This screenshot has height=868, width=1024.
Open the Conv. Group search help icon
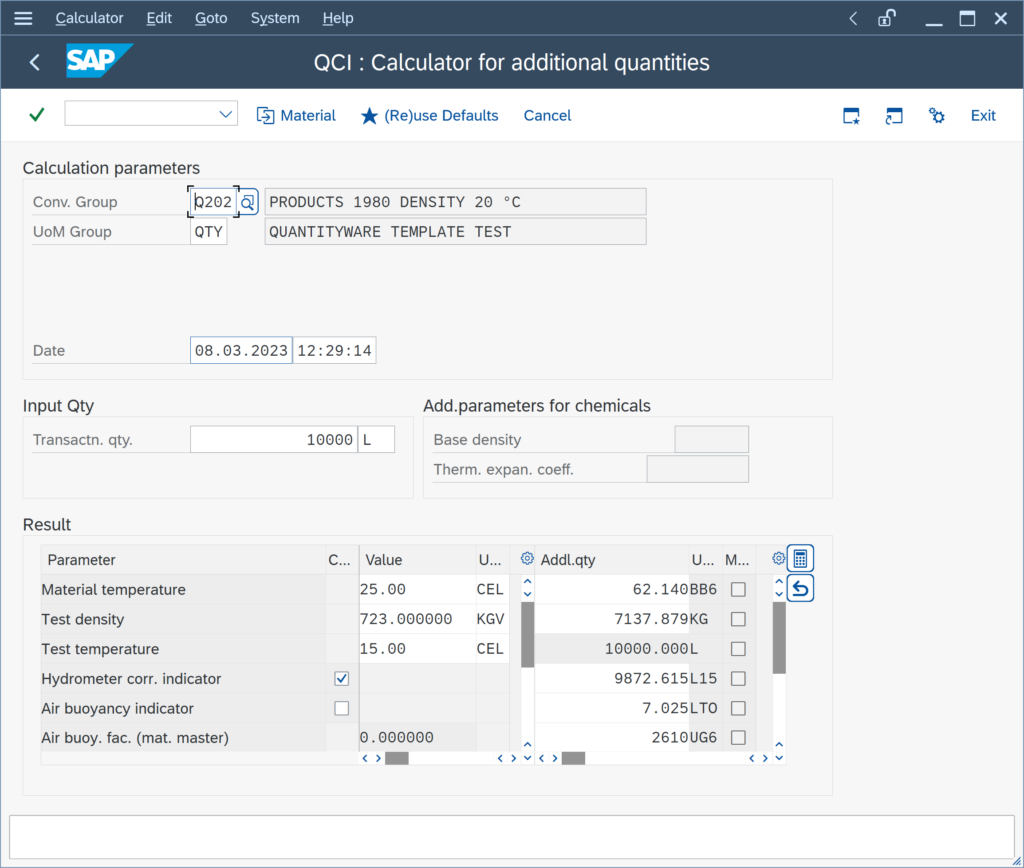click(x=248, y=202)
